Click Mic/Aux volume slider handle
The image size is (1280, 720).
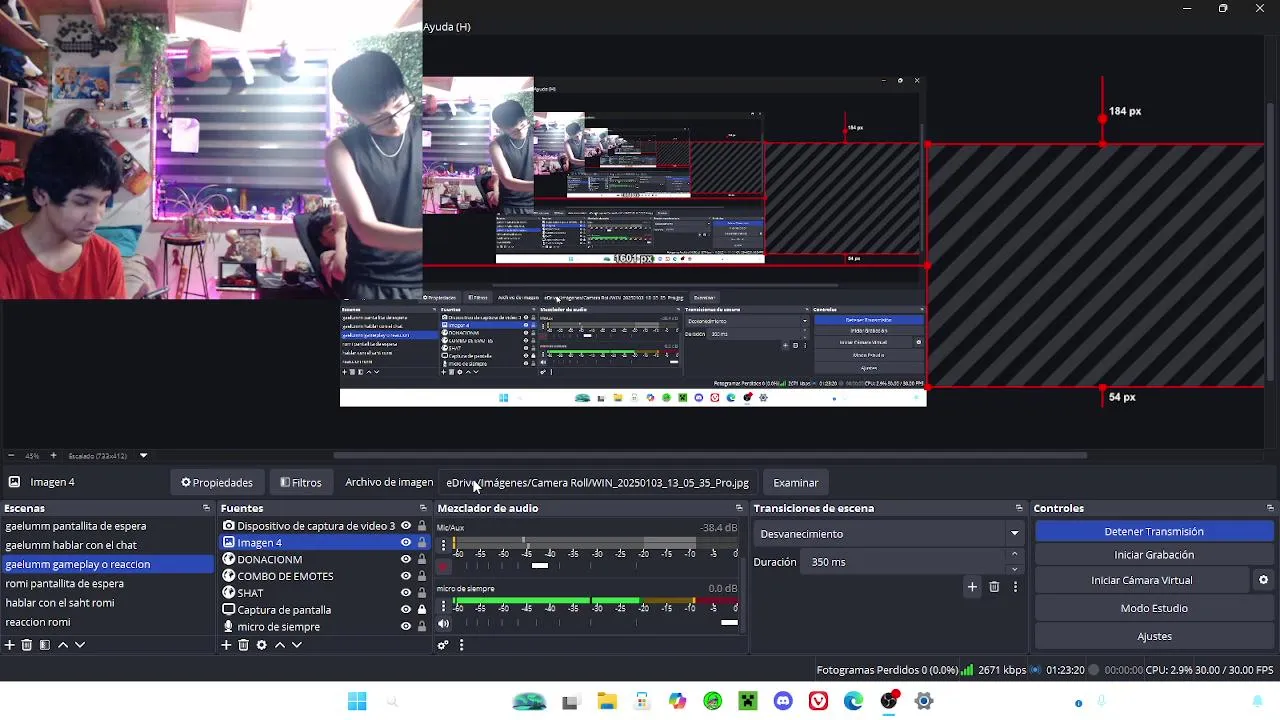pos(540,566)
